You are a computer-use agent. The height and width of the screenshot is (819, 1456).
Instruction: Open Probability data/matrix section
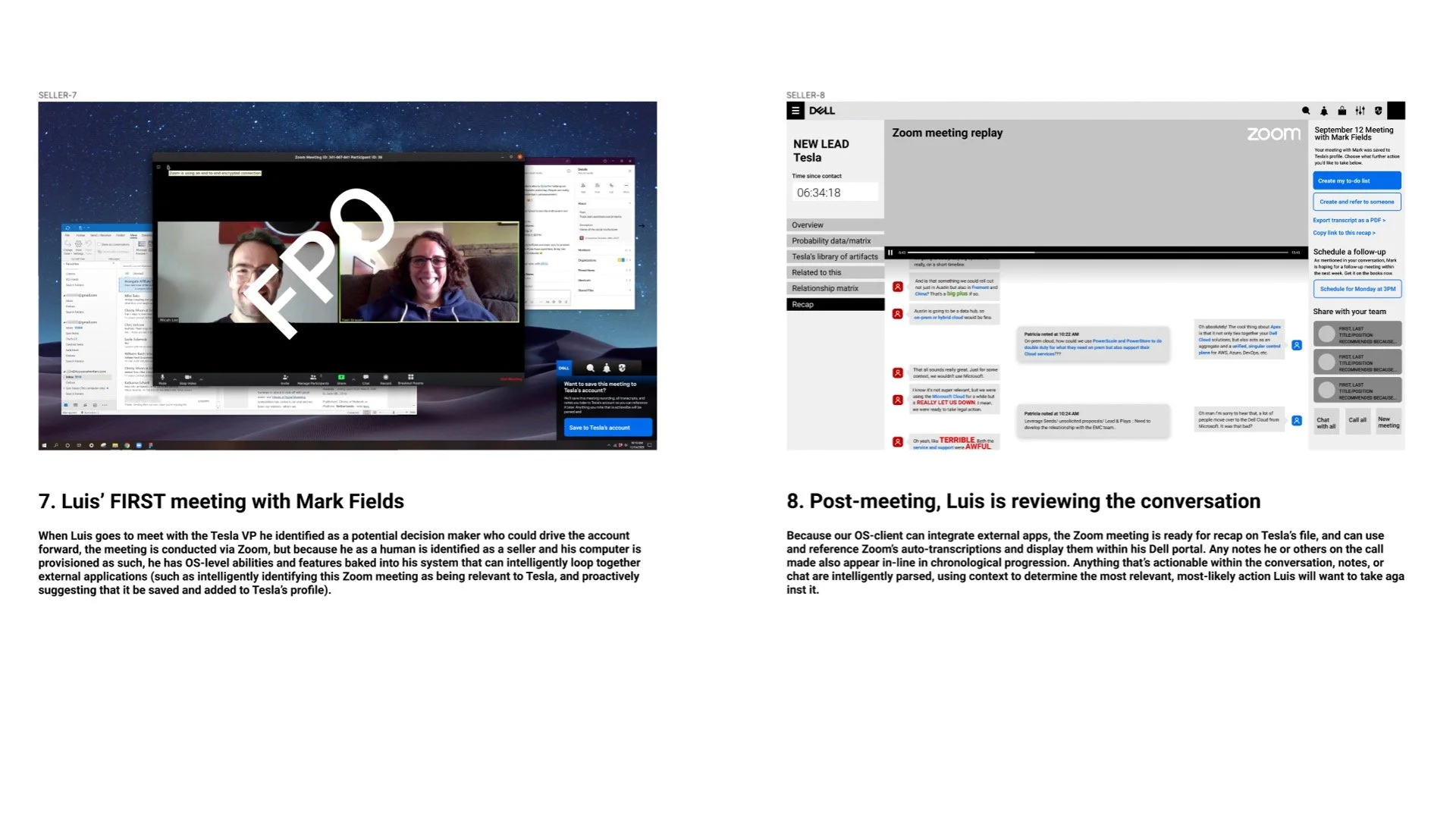835,241
